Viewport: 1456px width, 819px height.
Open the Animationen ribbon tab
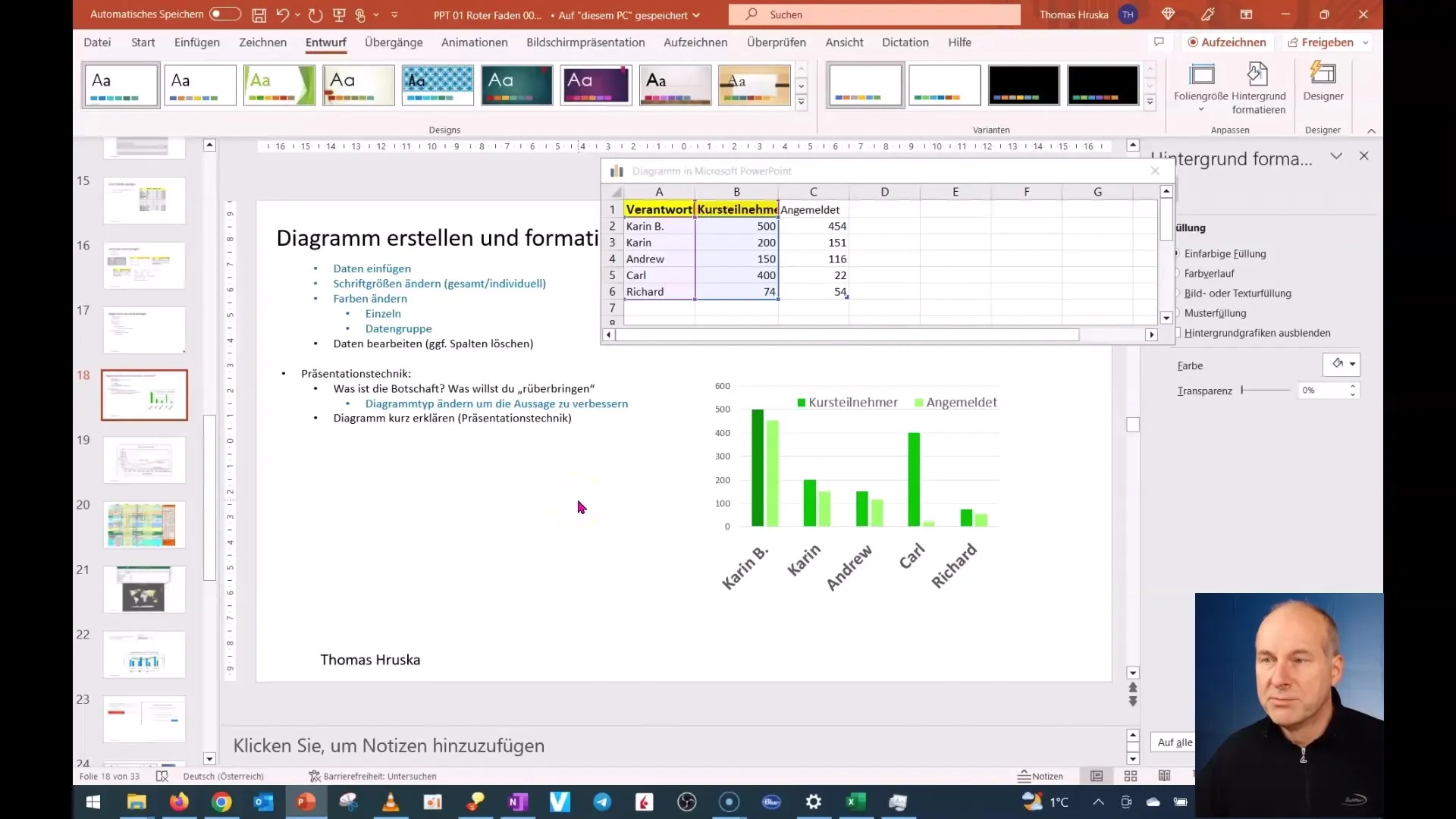(x=474, y=42)
